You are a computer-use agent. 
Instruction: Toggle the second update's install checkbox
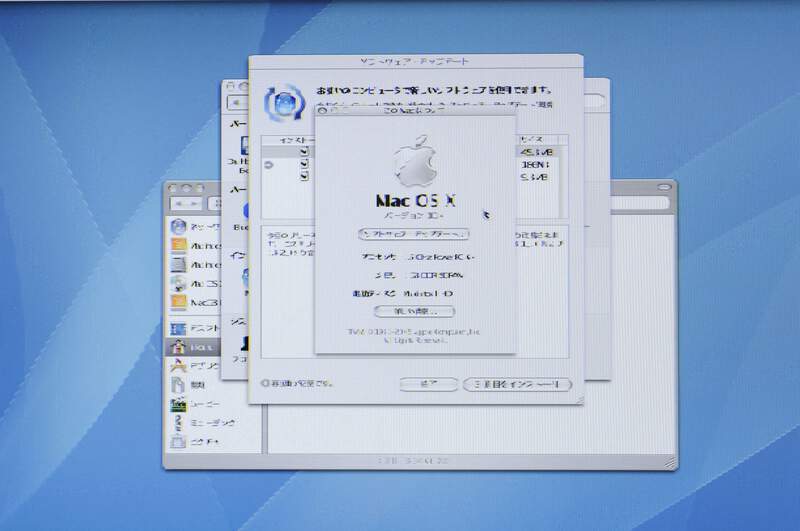(304, 163)
